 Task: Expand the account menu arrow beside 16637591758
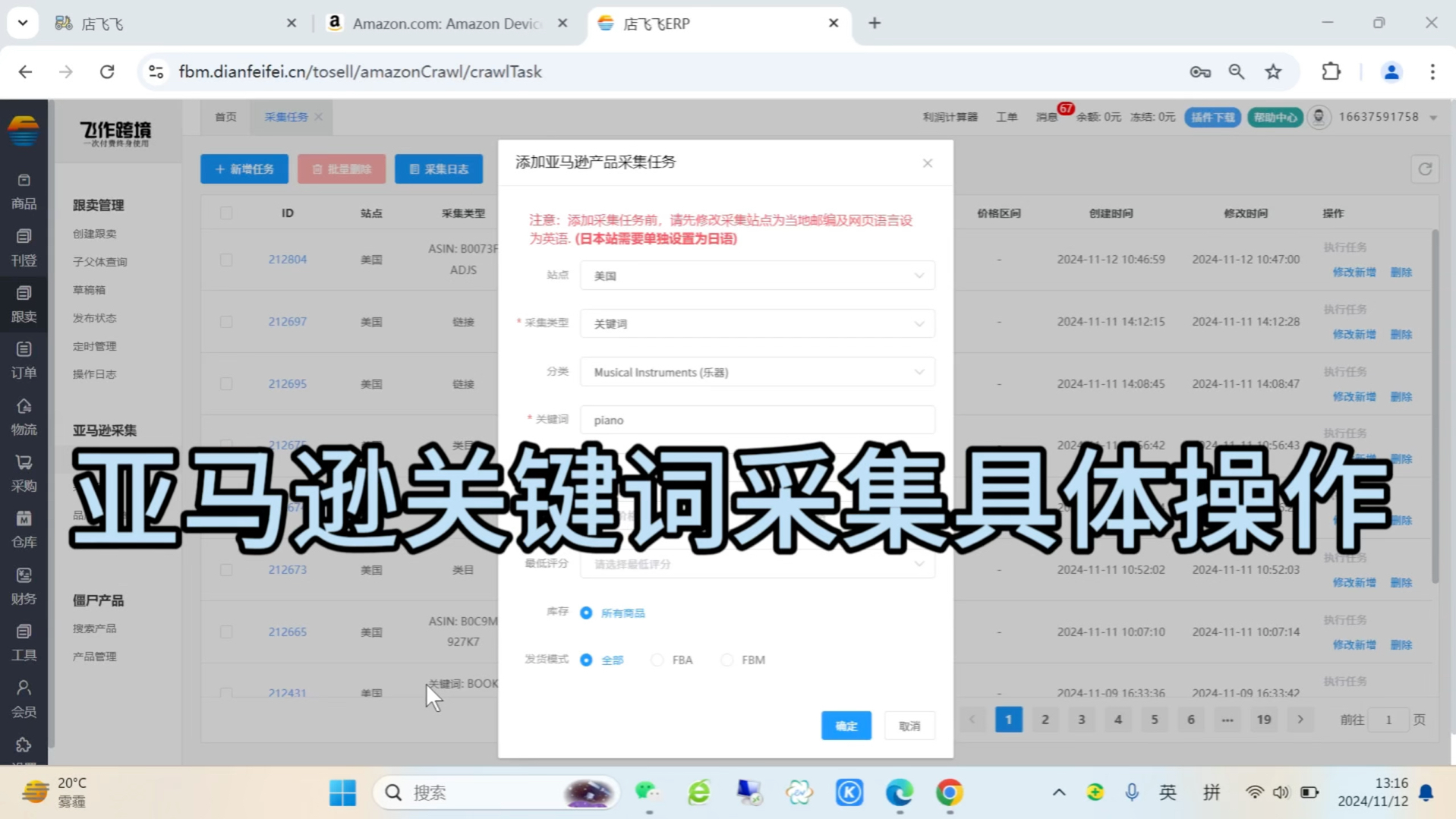(1433, 118)
